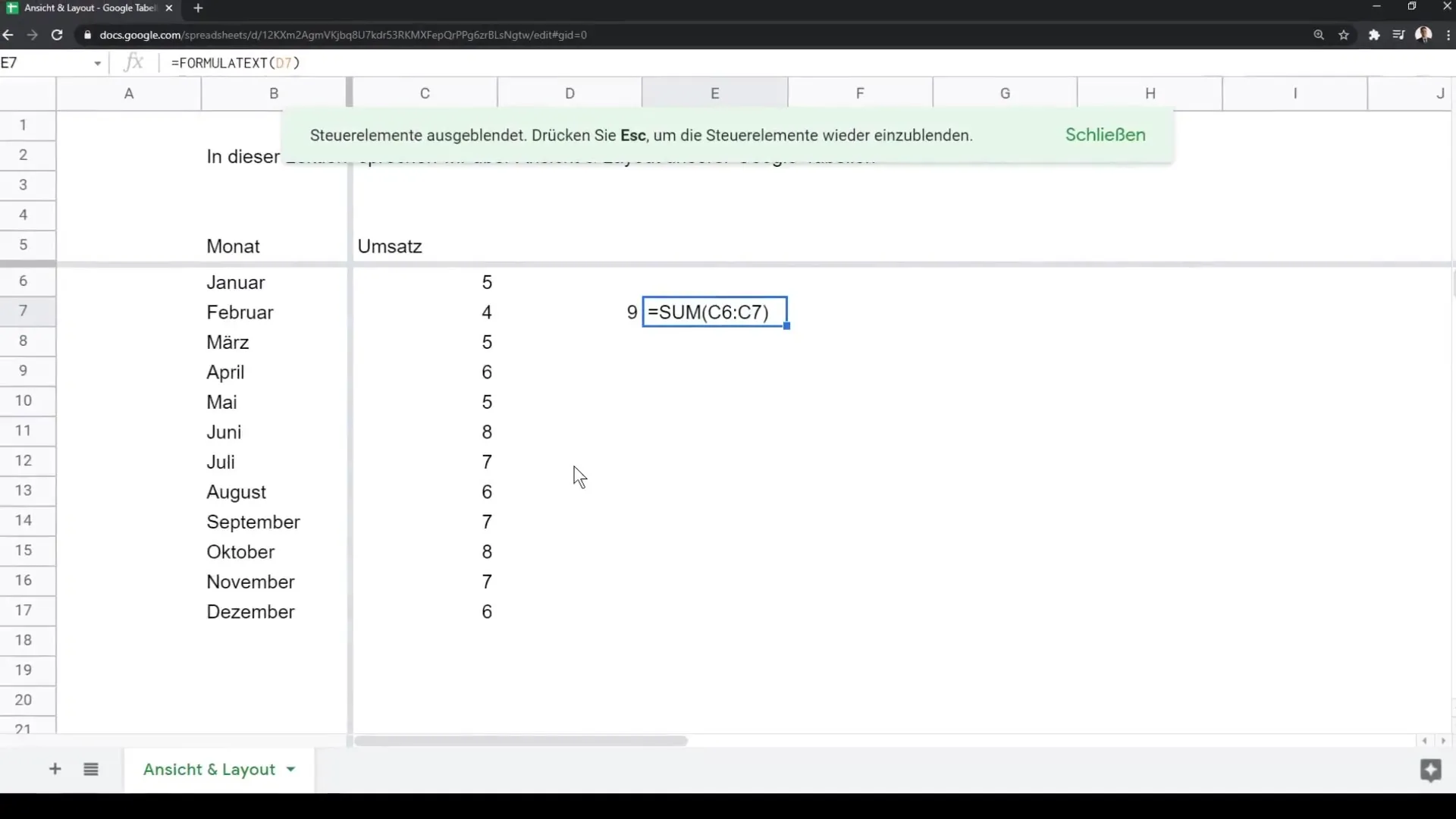Expand the name box dropdown arrow
The width and height of the screenshot is (1456, 819).
pos(97,64)
